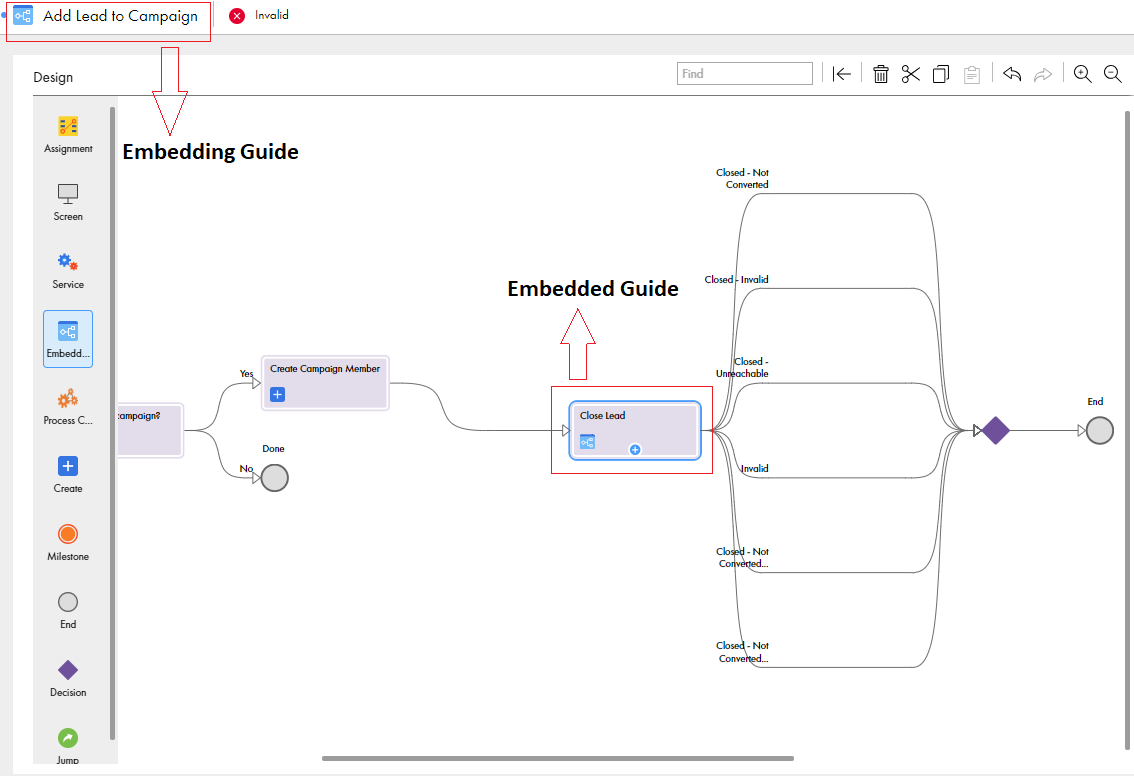Click the scissors cut icon
The image size is (1134, 776).
click(911, 74)
